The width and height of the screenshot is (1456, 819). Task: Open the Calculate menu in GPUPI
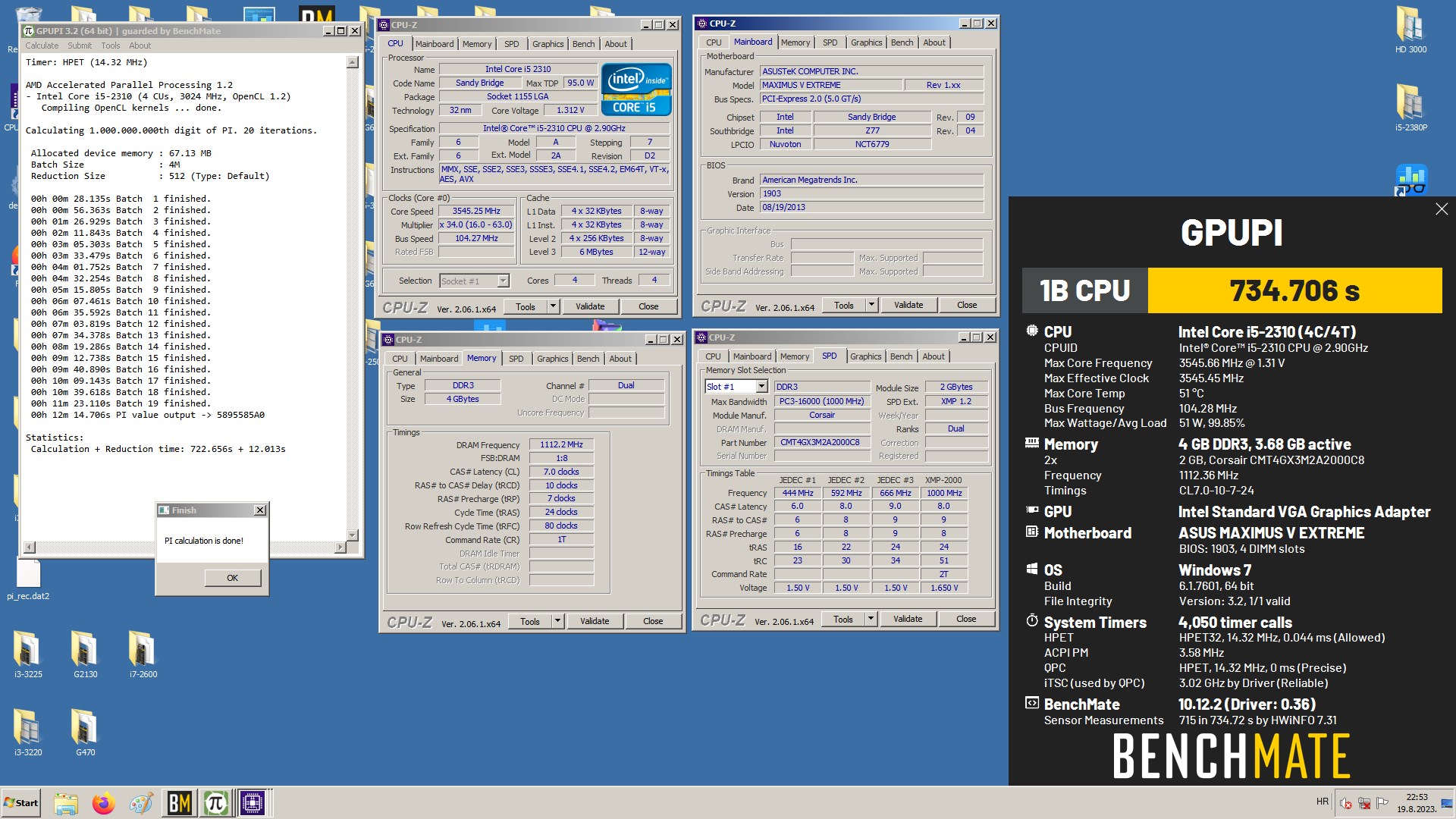click(42, 45)
